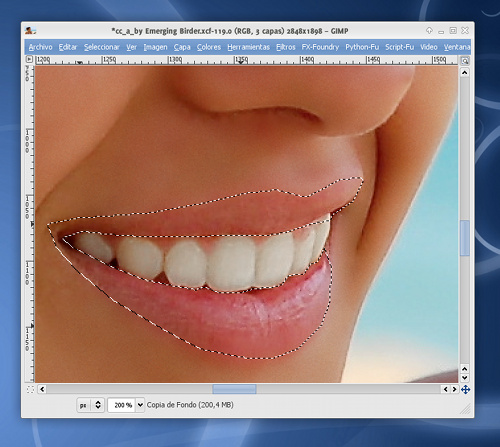
Task: Click the GIMP window icon in title bar
Action: point(30,31)
